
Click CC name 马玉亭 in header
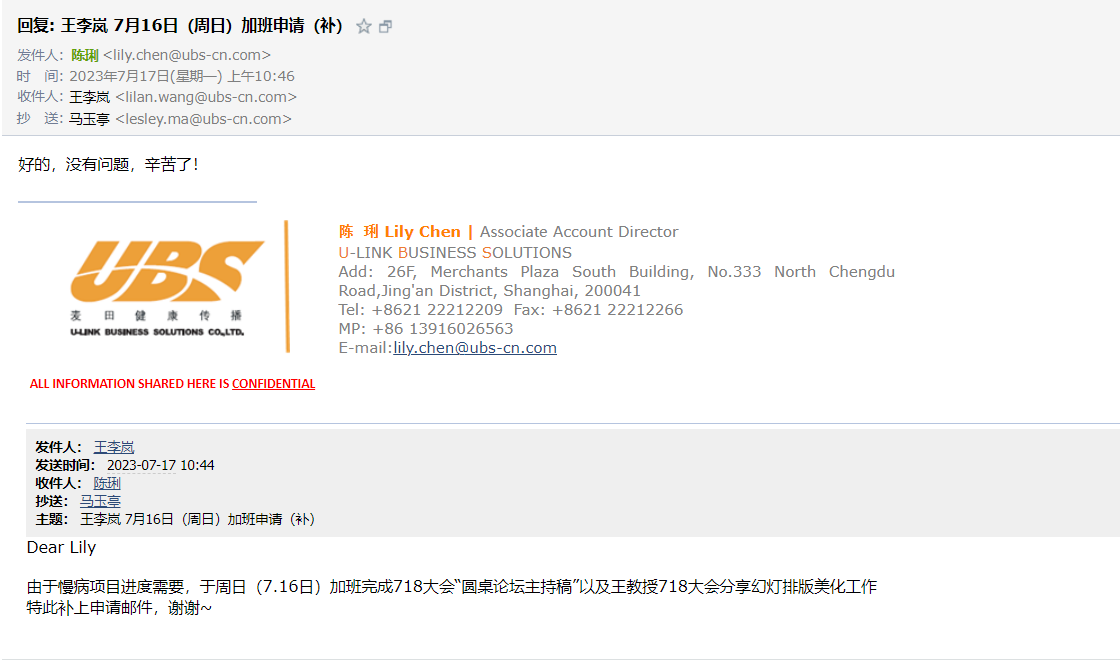[x=89, y=119]
